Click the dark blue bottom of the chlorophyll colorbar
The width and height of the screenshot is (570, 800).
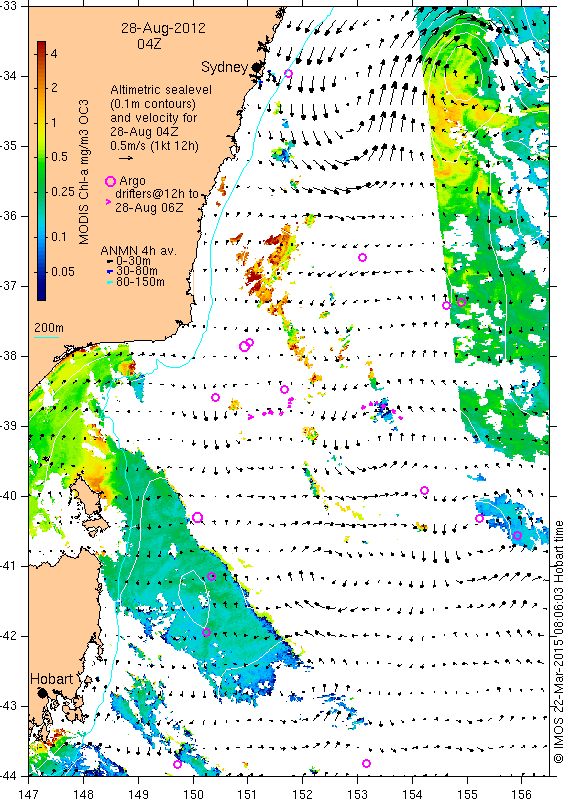(41, 293)
